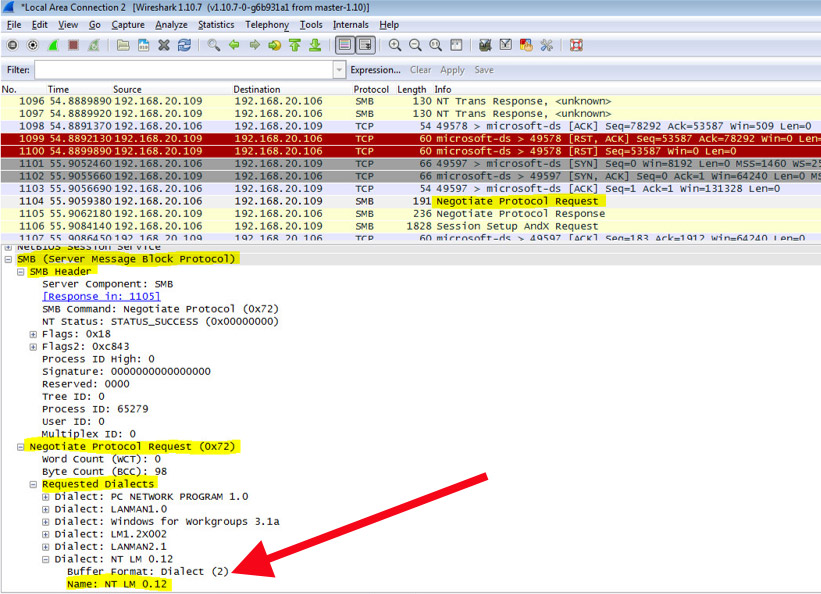Jump to the first packet
Image resolution: width=821 pixels, height=594 pixels.
295,46
